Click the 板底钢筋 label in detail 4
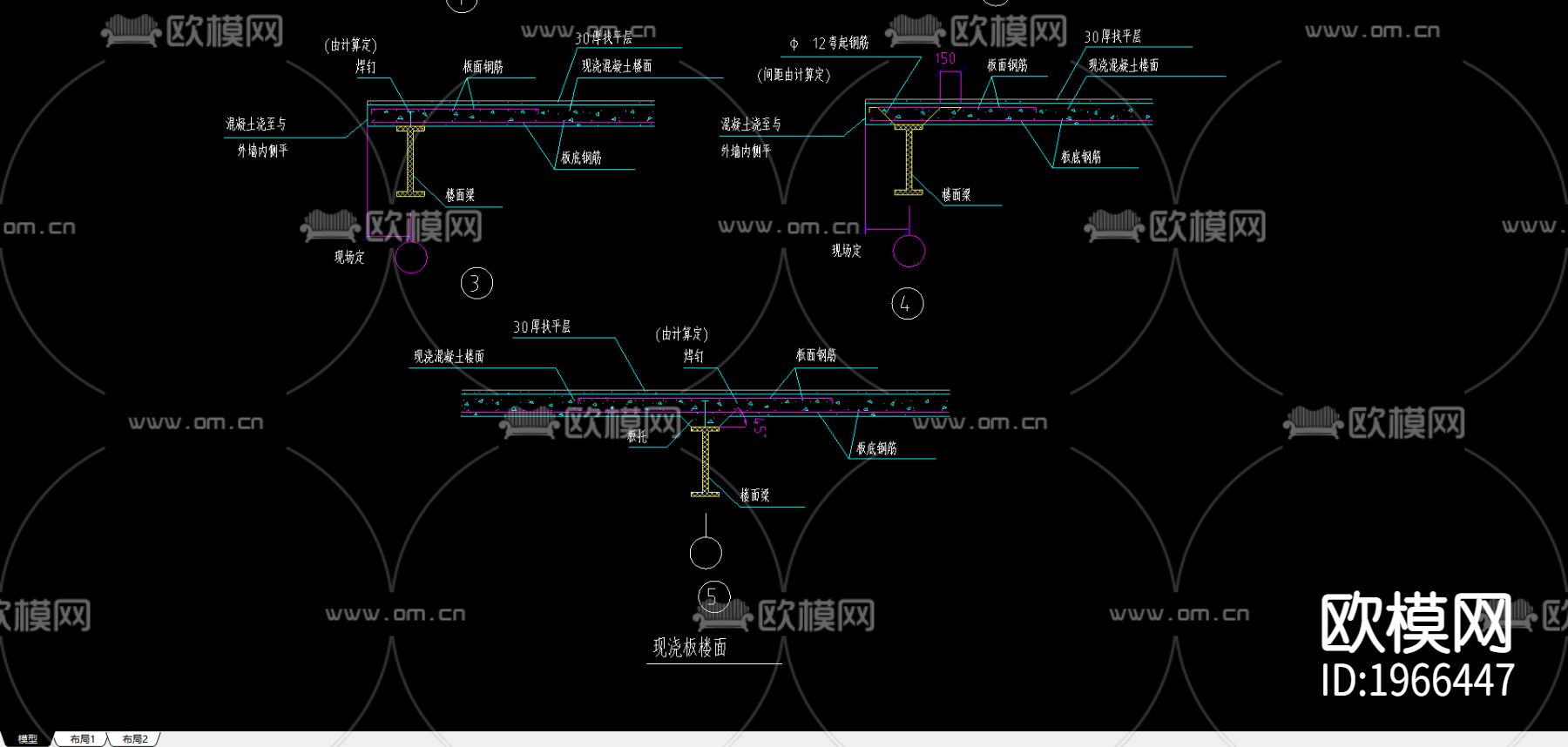 (1081, 157)
